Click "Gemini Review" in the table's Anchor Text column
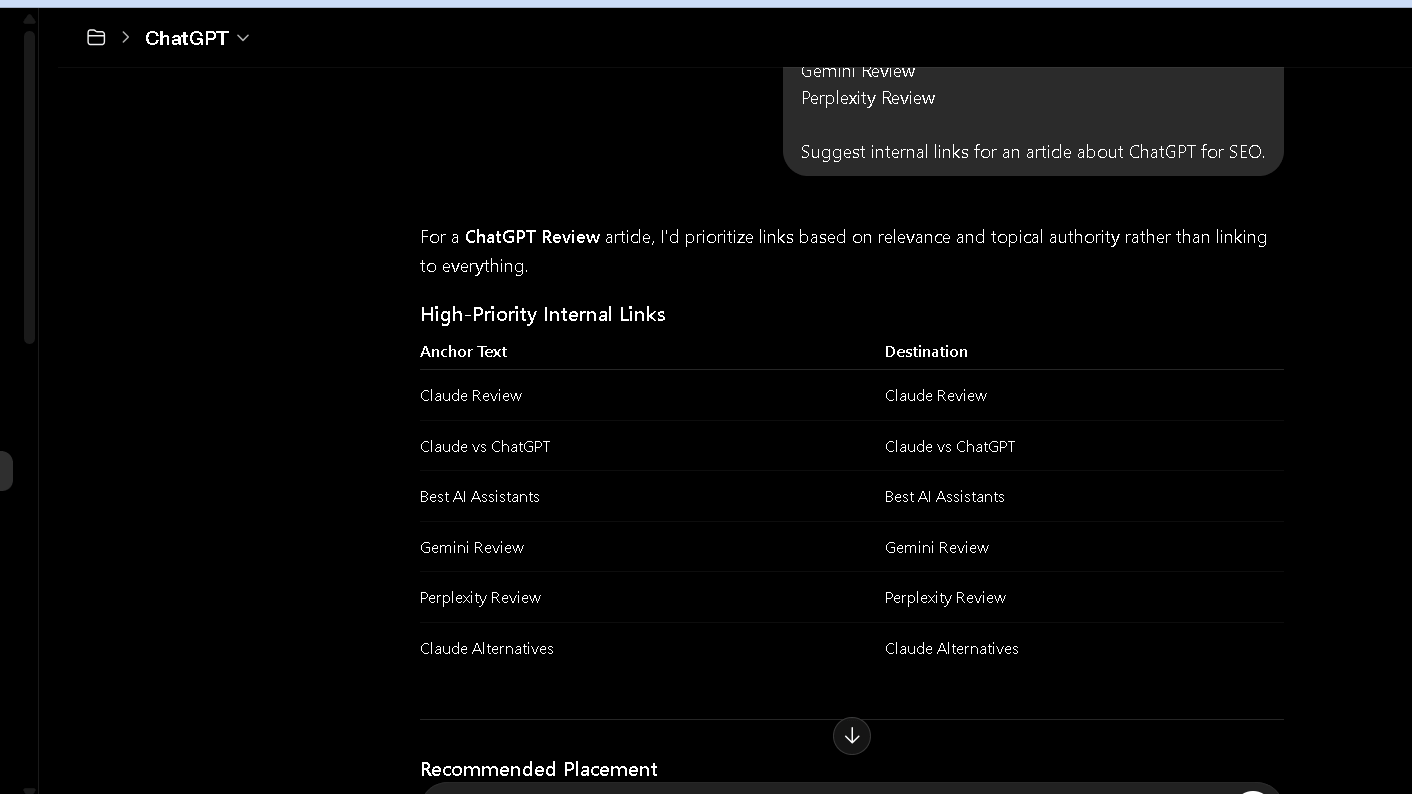This screenshot has height=794, width=1412. pyautogui.click(x=472, y=547)
